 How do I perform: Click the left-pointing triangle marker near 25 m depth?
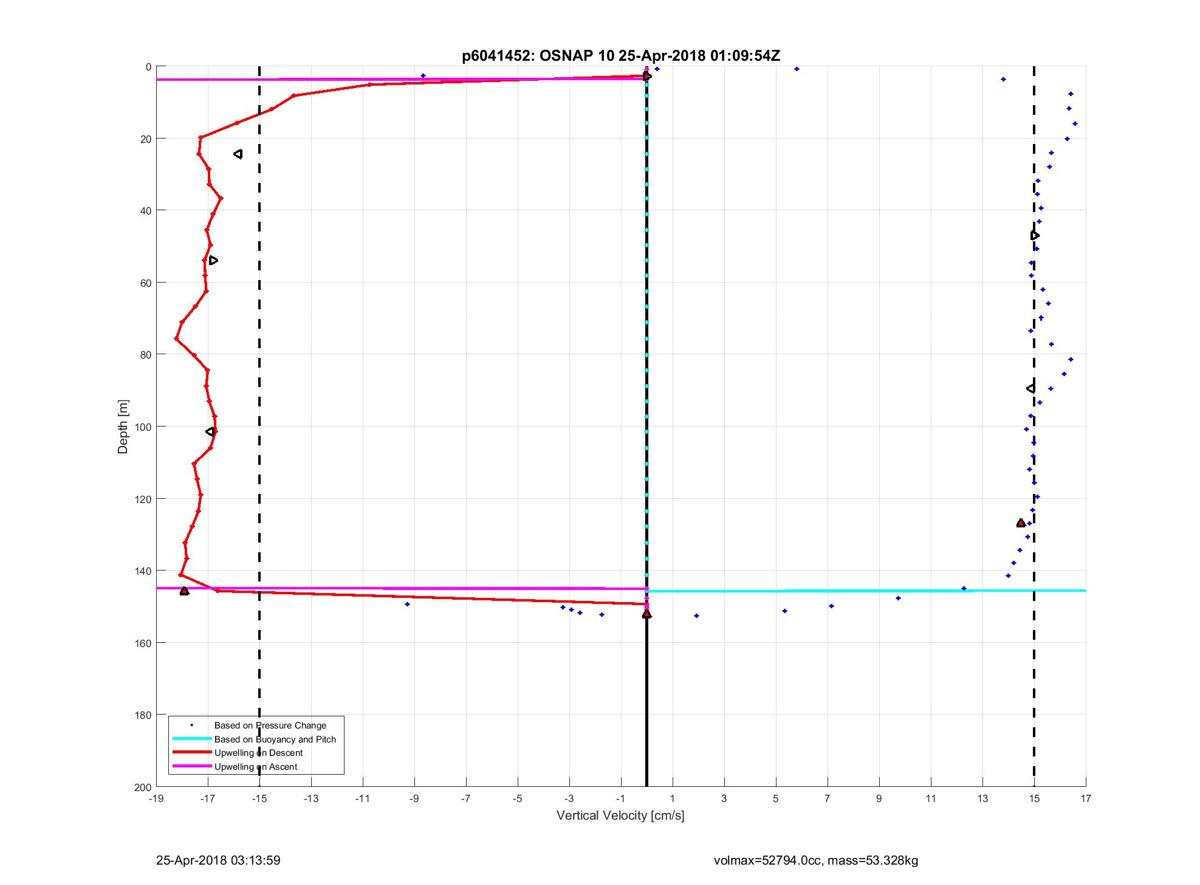click(x=238, y=154)
